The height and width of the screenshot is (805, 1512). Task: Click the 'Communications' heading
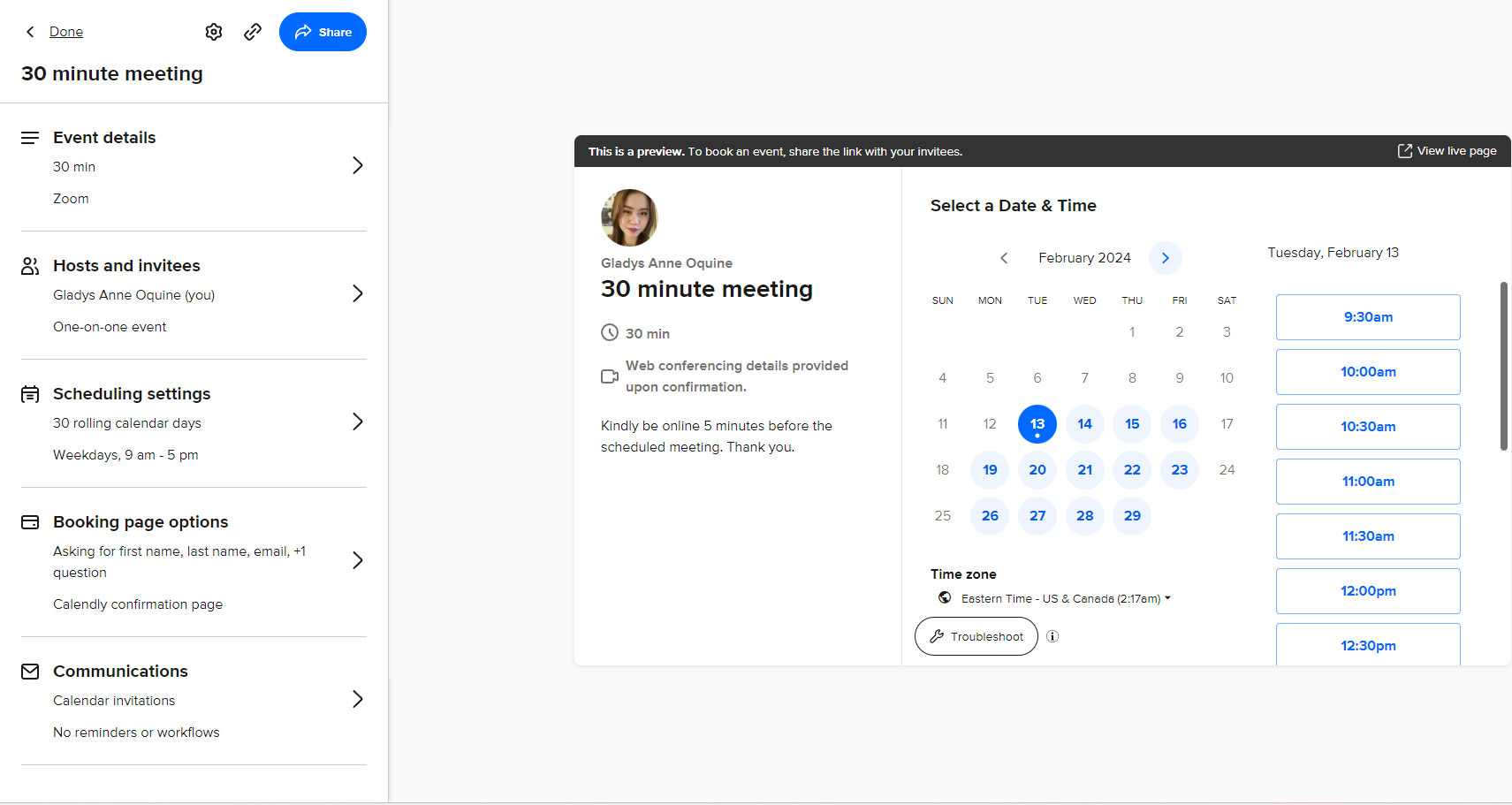pos(120,672)
